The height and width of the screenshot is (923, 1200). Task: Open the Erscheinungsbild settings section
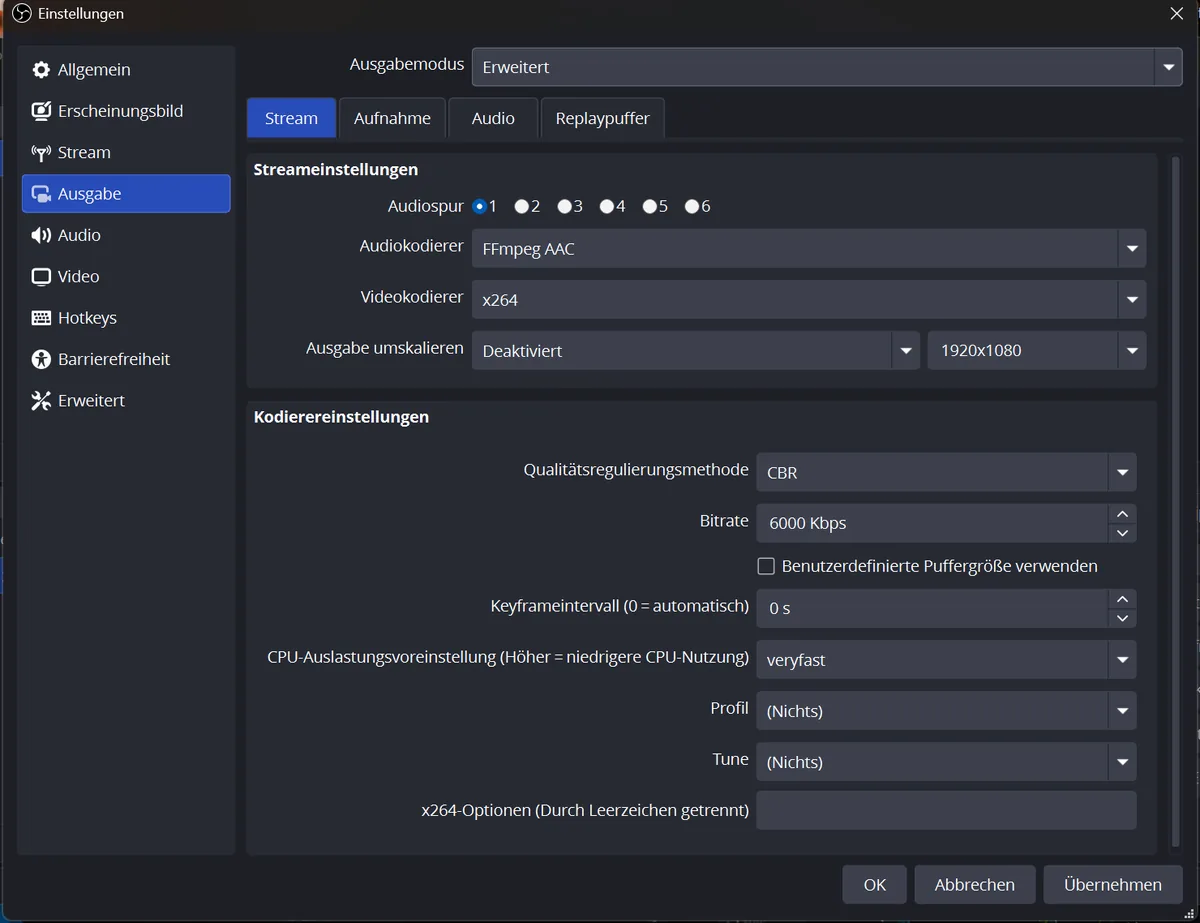(126, 111)
